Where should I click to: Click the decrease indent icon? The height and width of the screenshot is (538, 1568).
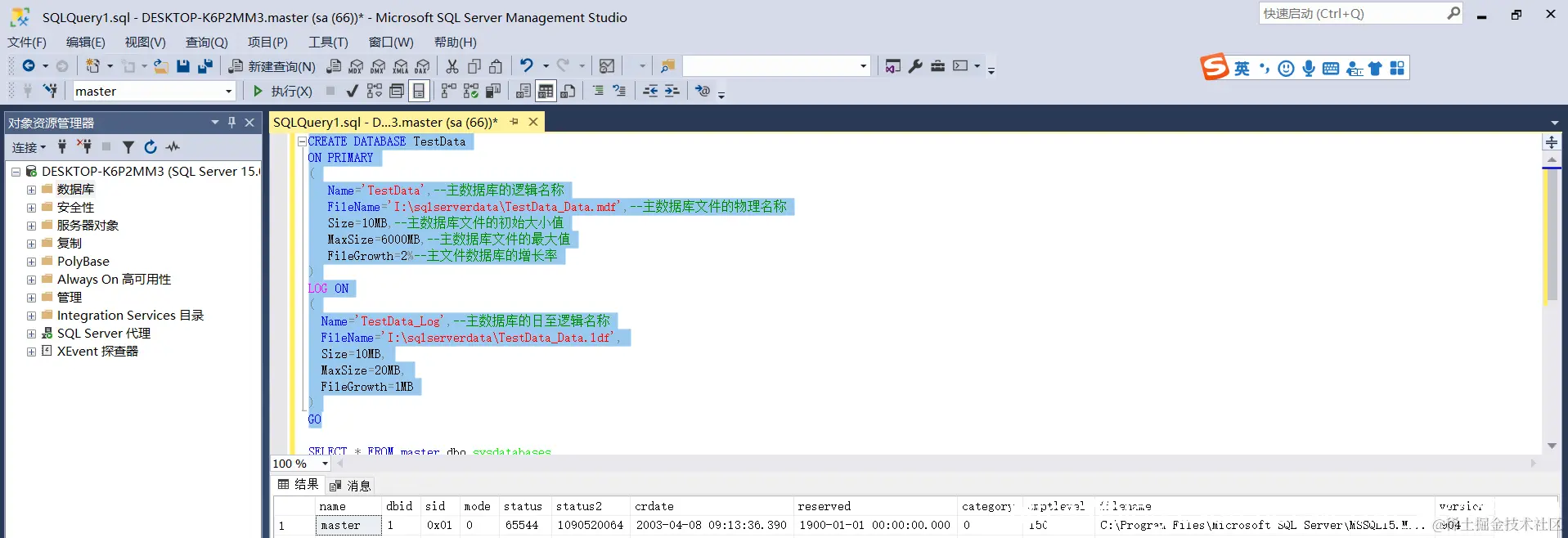click(650, 91)
